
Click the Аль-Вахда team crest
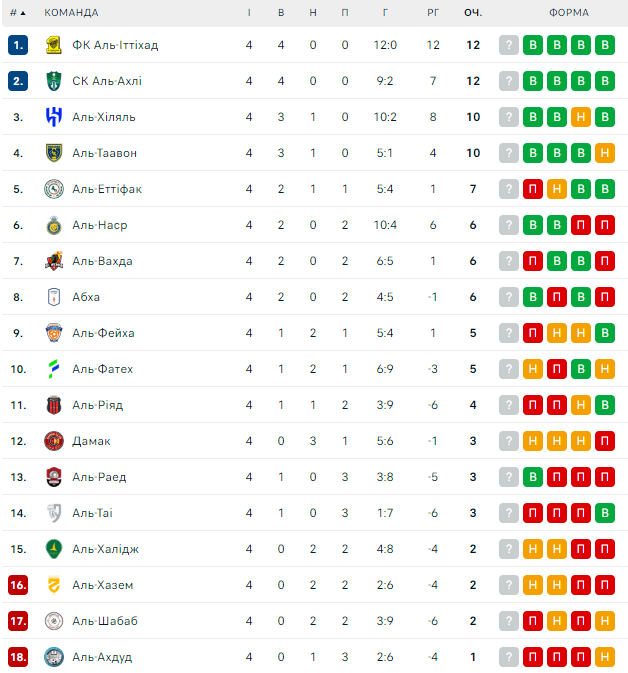coord(54,261)
